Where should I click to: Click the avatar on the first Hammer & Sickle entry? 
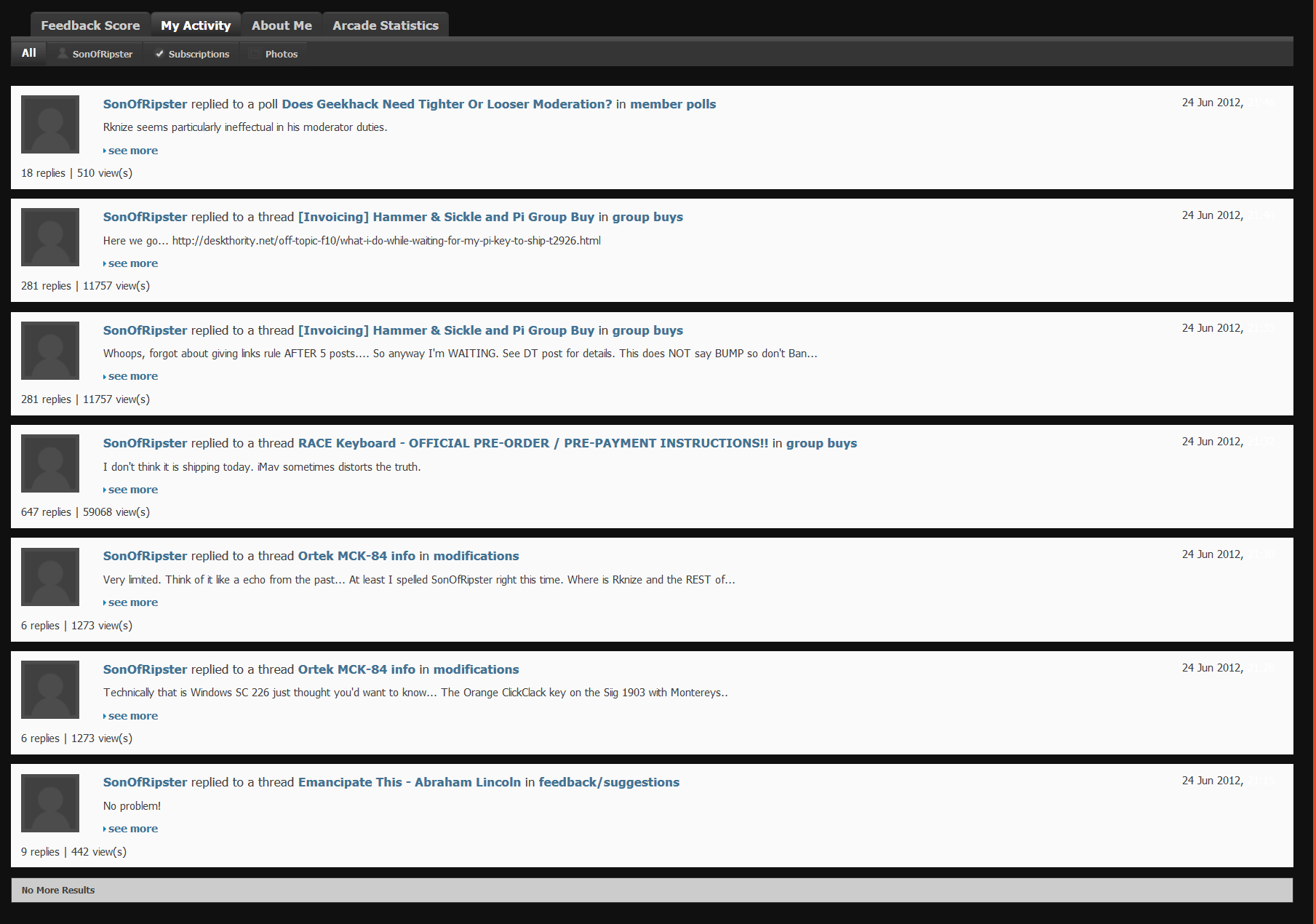click(x=50, y=237)
